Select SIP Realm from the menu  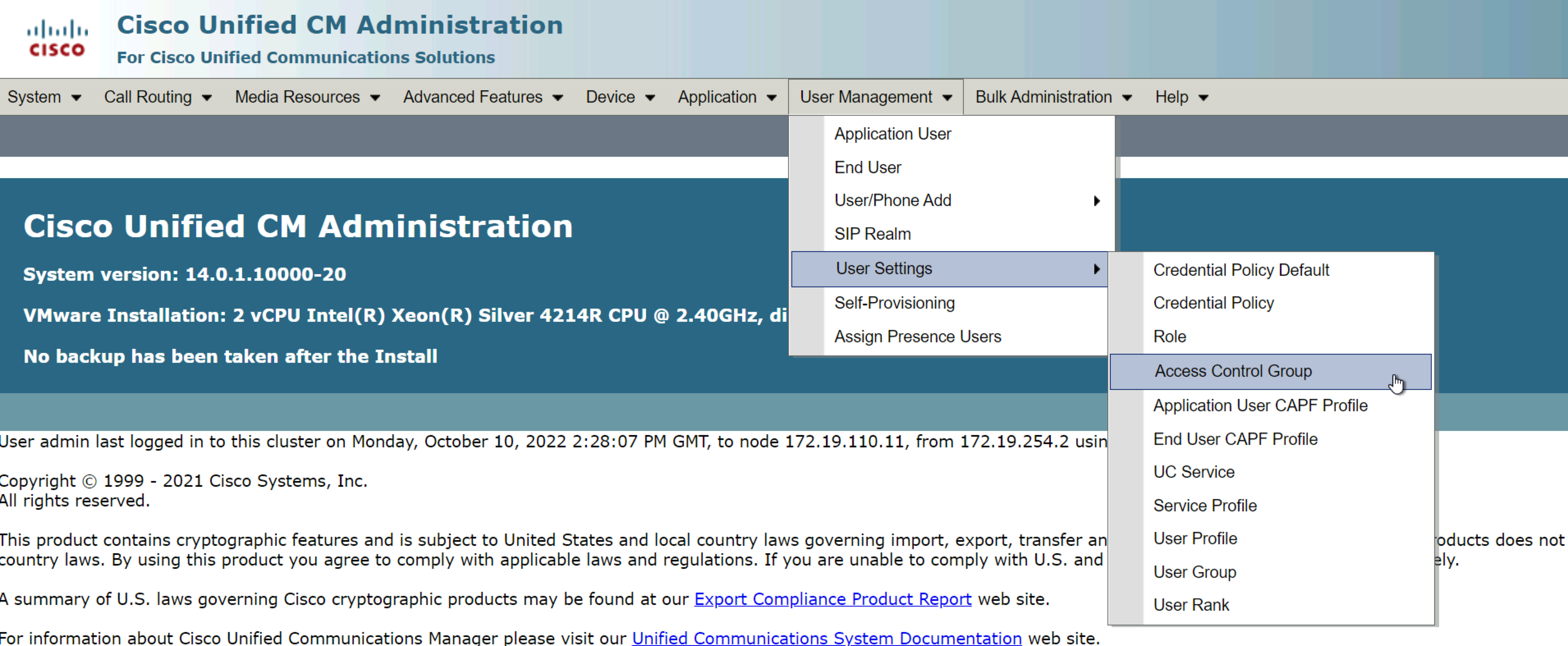pyautogui.click(x=952, y=234)
